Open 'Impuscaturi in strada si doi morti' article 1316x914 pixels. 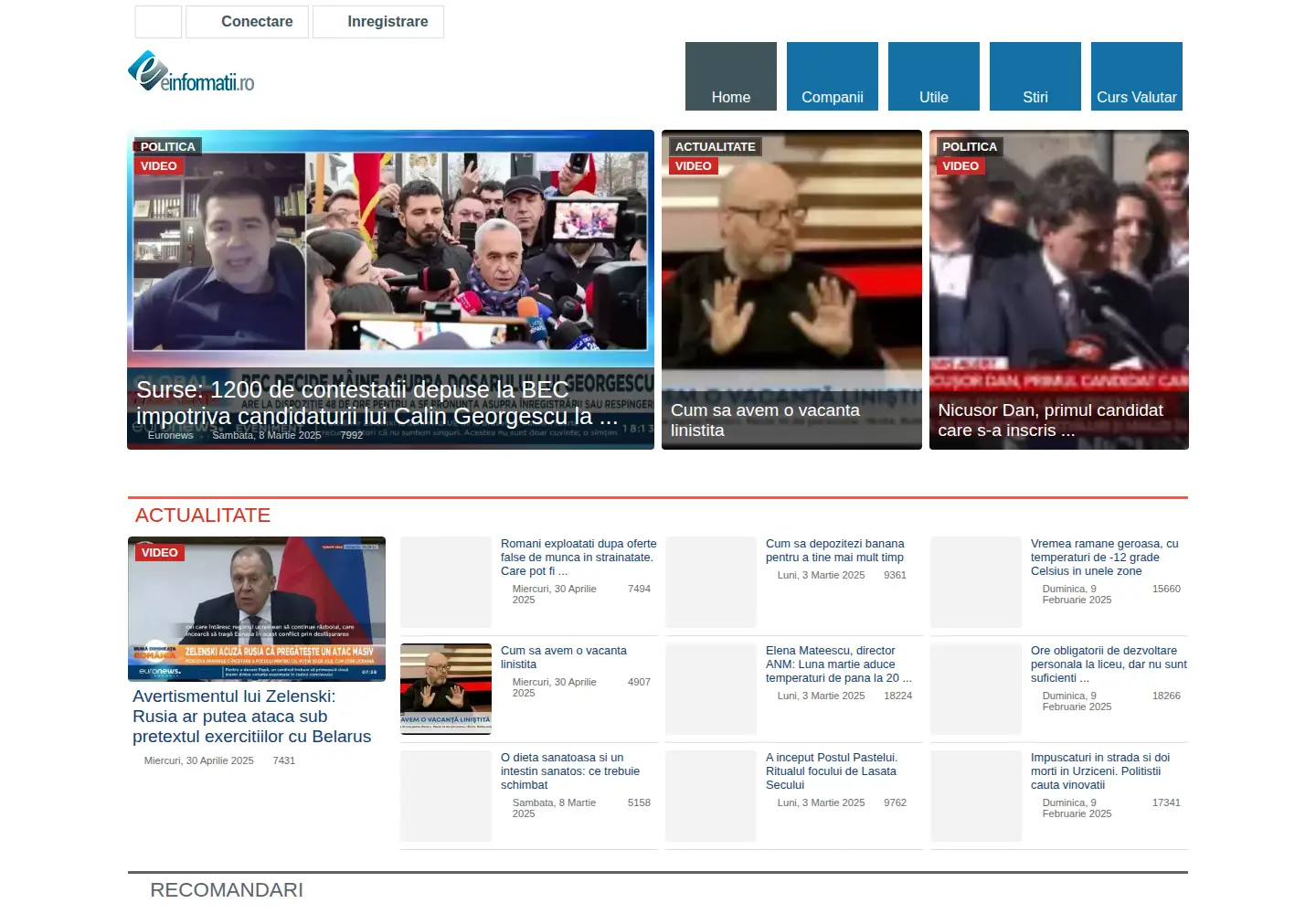pos(1100,771)
